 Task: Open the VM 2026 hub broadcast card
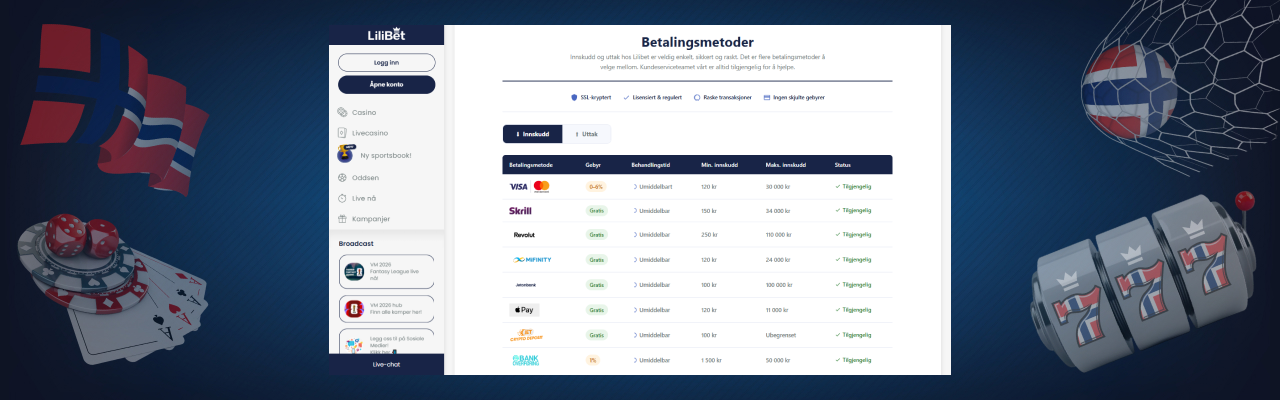tap(386, 311)
